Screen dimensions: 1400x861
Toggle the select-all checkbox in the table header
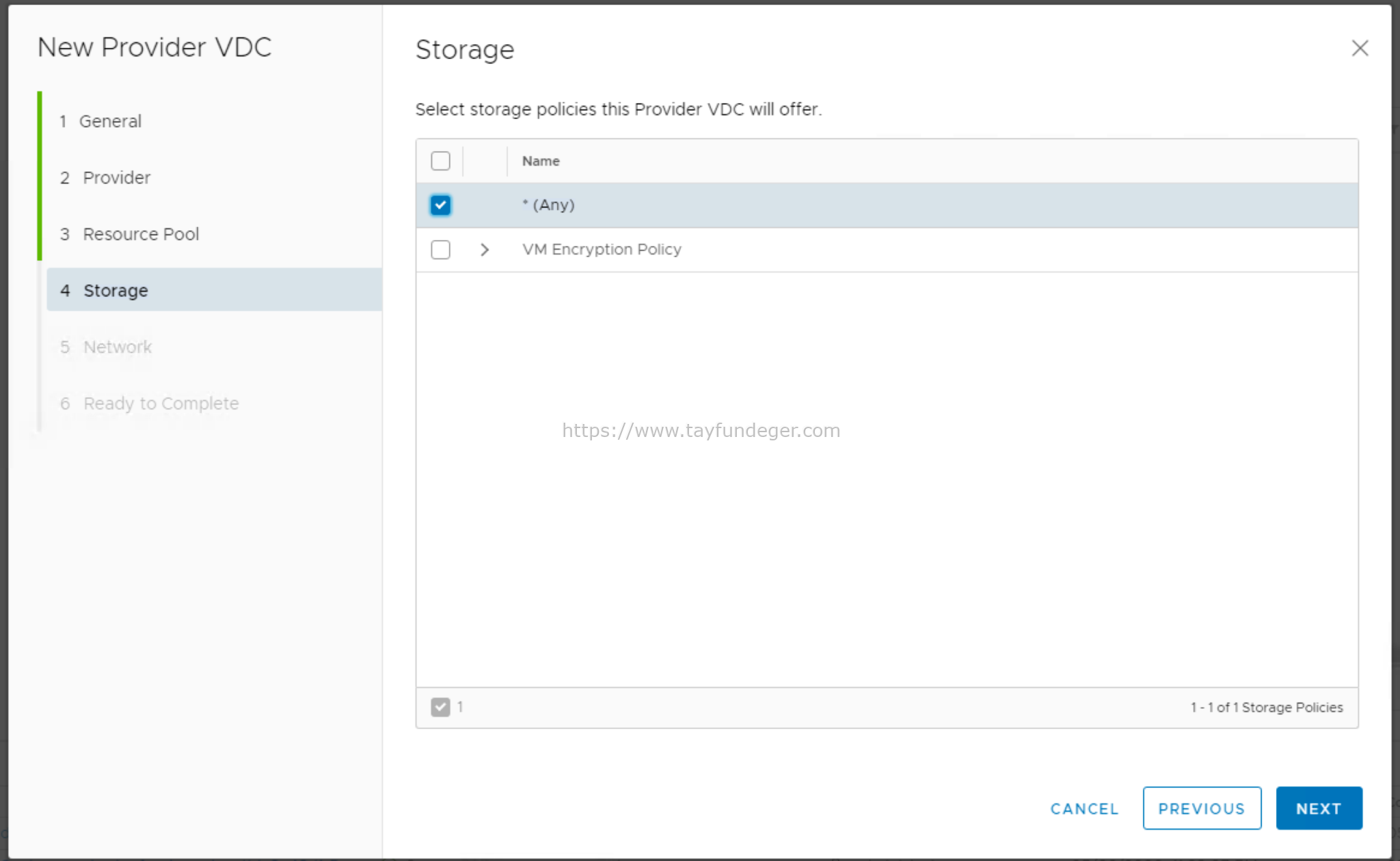(x=440, y=161)
